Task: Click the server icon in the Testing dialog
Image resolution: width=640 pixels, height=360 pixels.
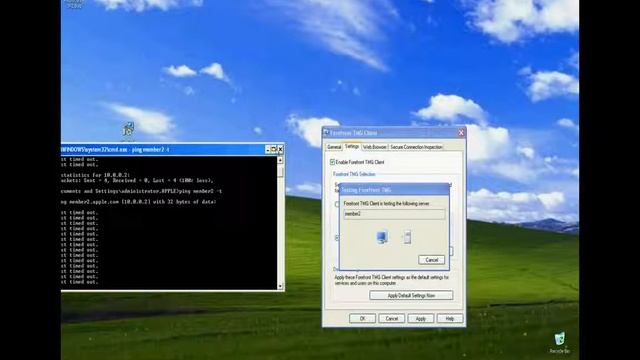Action: [x=407, y=237]
